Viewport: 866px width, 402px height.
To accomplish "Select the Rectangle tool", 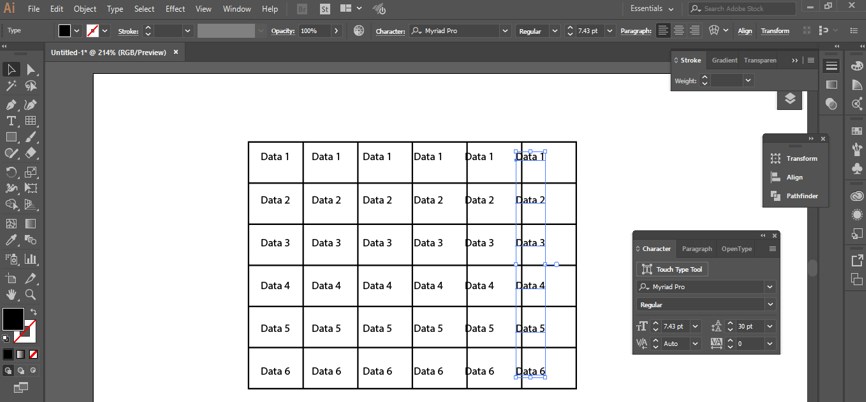I will (11, 137).
